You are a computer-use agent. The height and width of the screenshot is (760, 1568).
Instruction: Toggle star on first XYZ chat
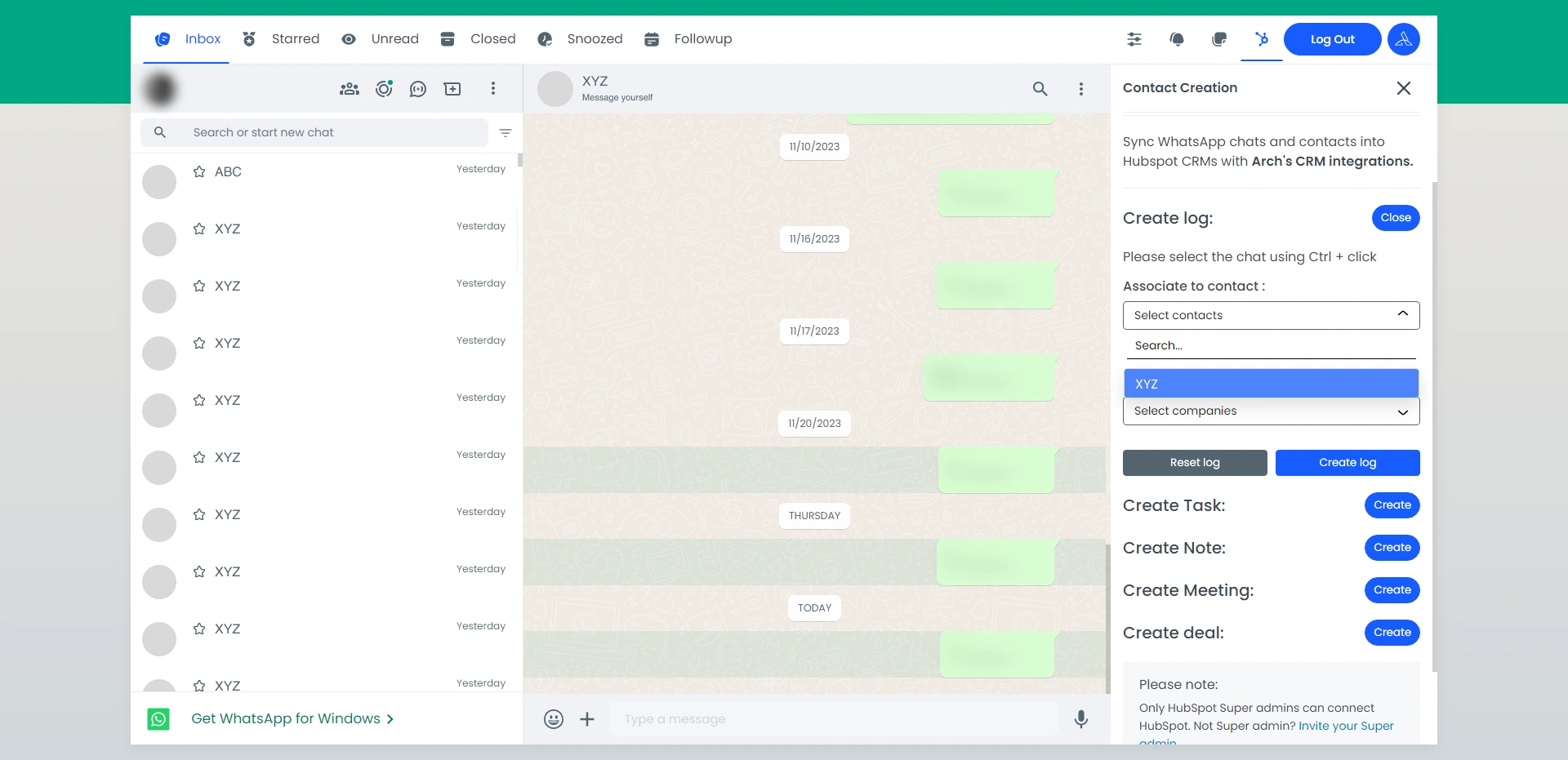coord(199,229)
